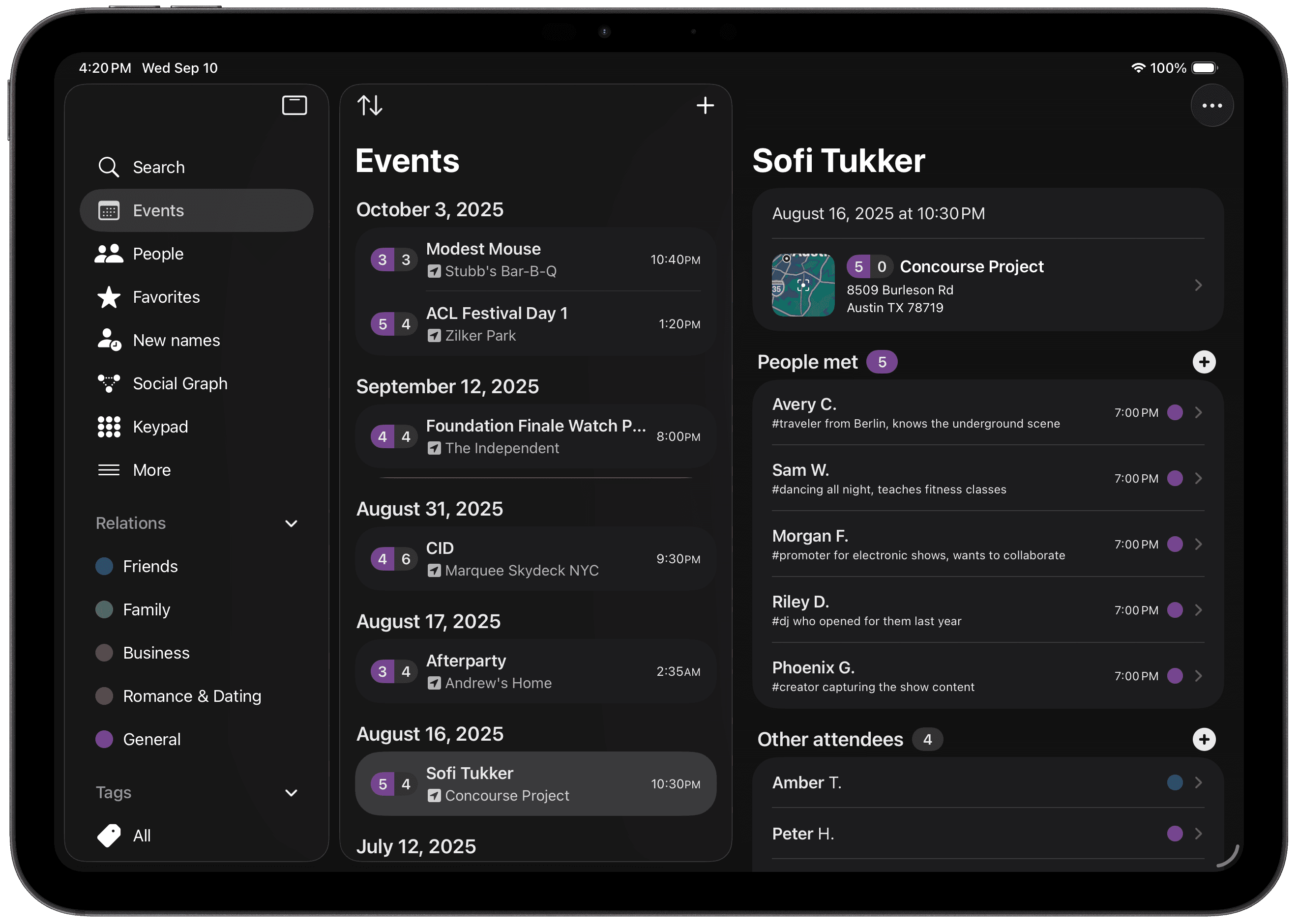Go to Favorites in the sidebar
Screen dimensions: 1298x924
click(166, 297)
